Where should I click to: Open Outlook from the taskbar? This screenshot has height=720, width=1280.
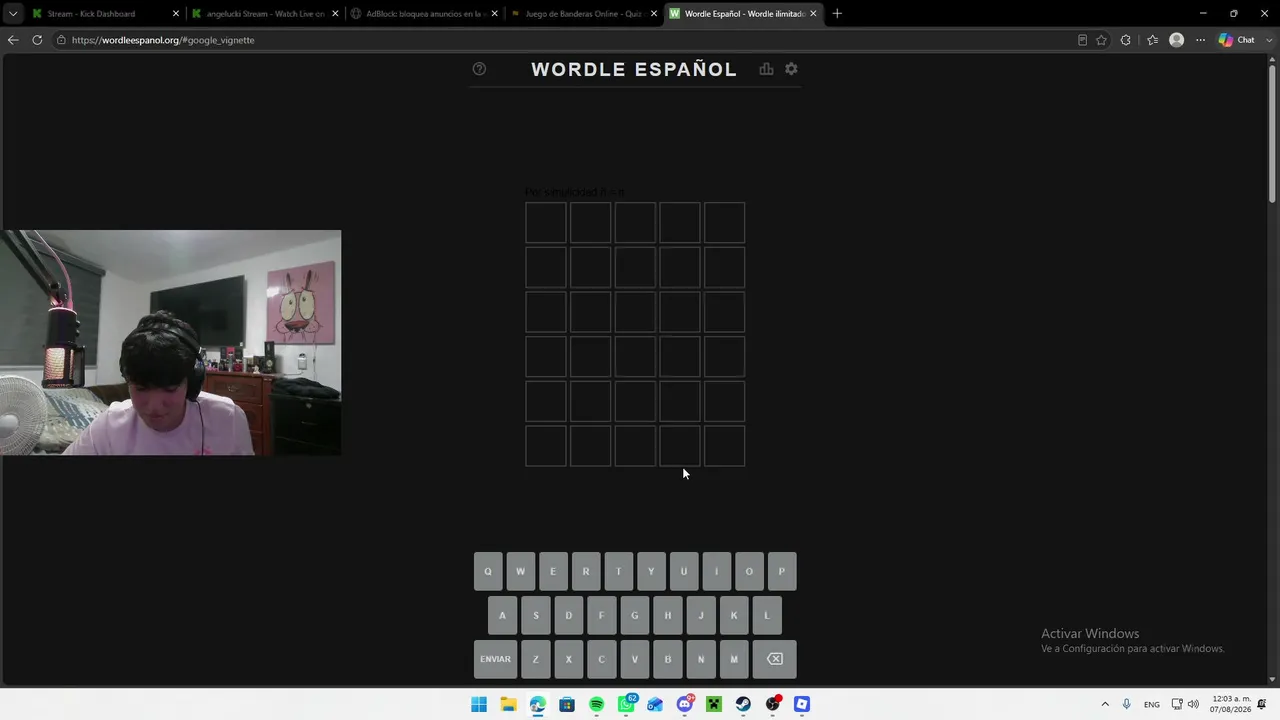655,704
